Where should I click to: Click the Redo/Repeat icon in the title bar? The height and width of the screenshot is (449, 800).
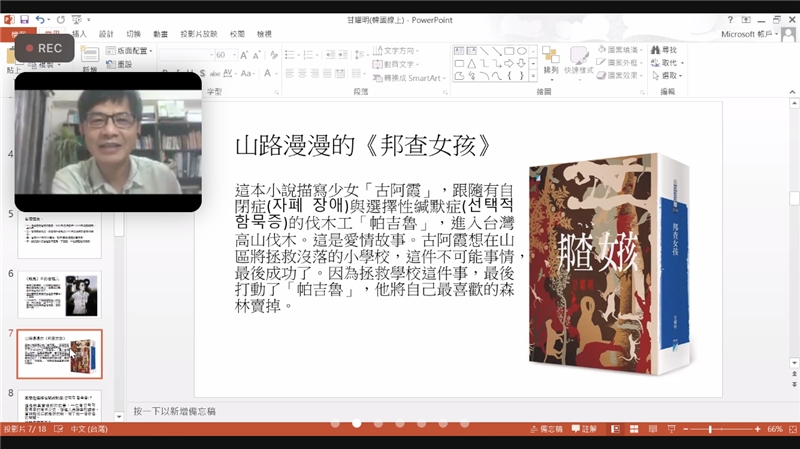[x=61, y=19]
